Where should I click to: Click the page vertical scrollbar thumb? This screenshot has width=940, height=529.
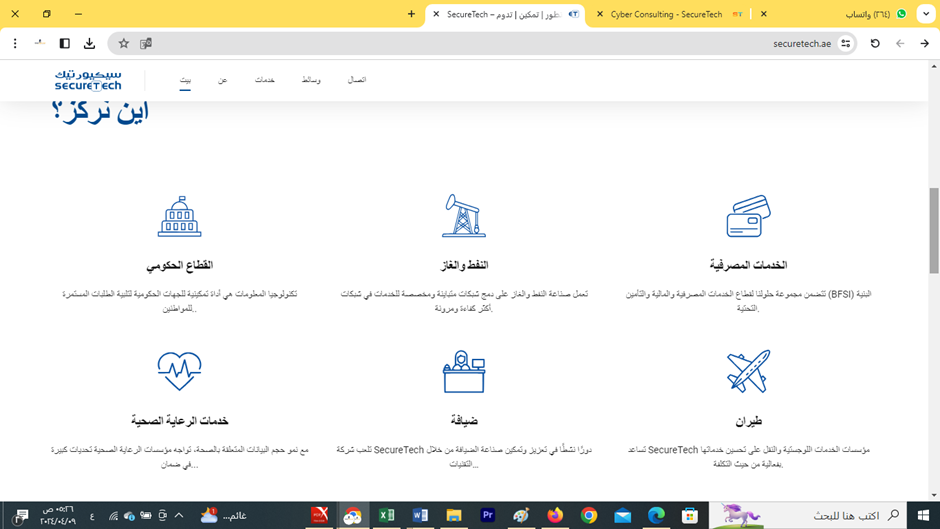(x=934, y=230)
